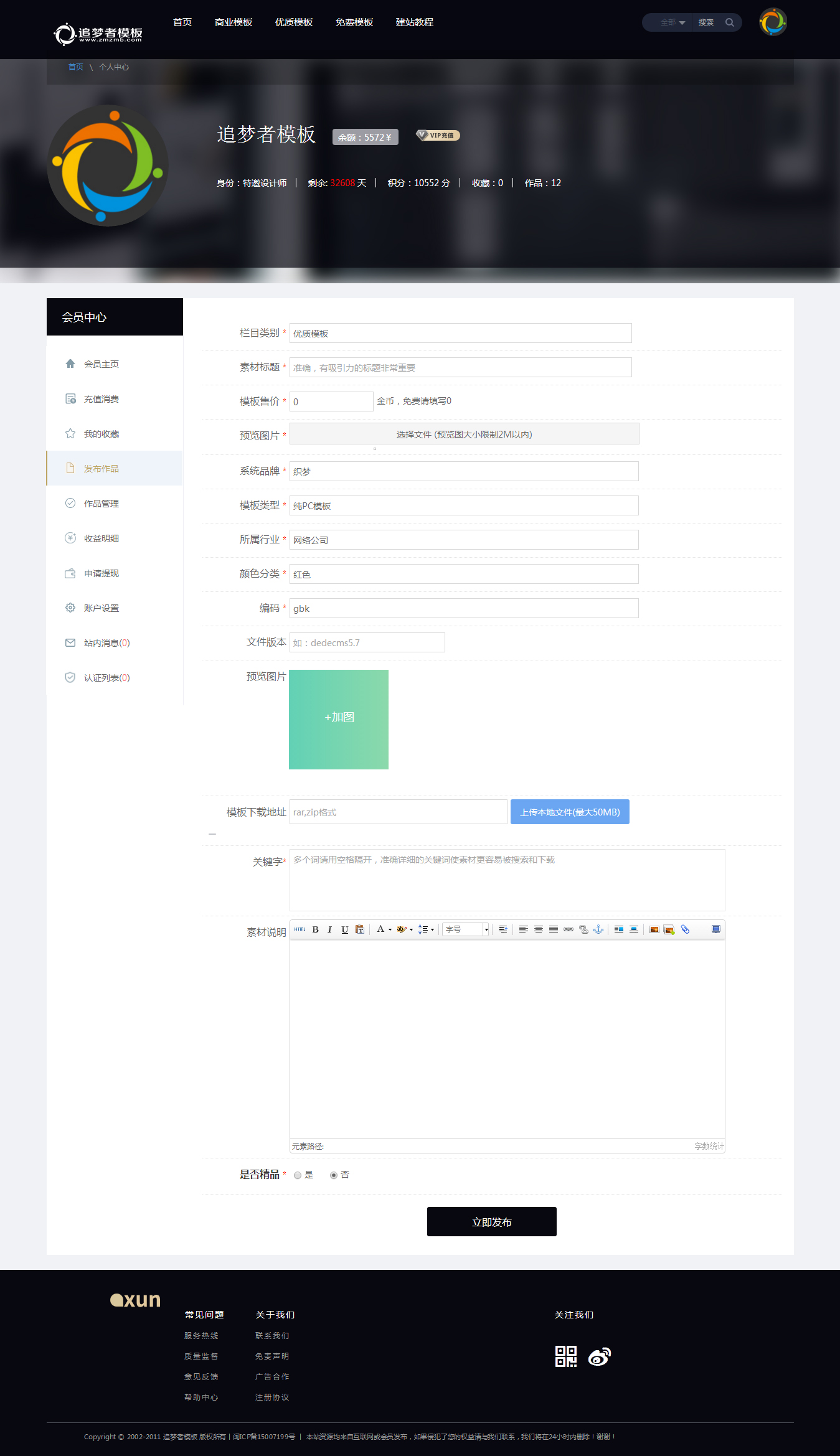Click the search magnifier icon in the header

[729, 22]
